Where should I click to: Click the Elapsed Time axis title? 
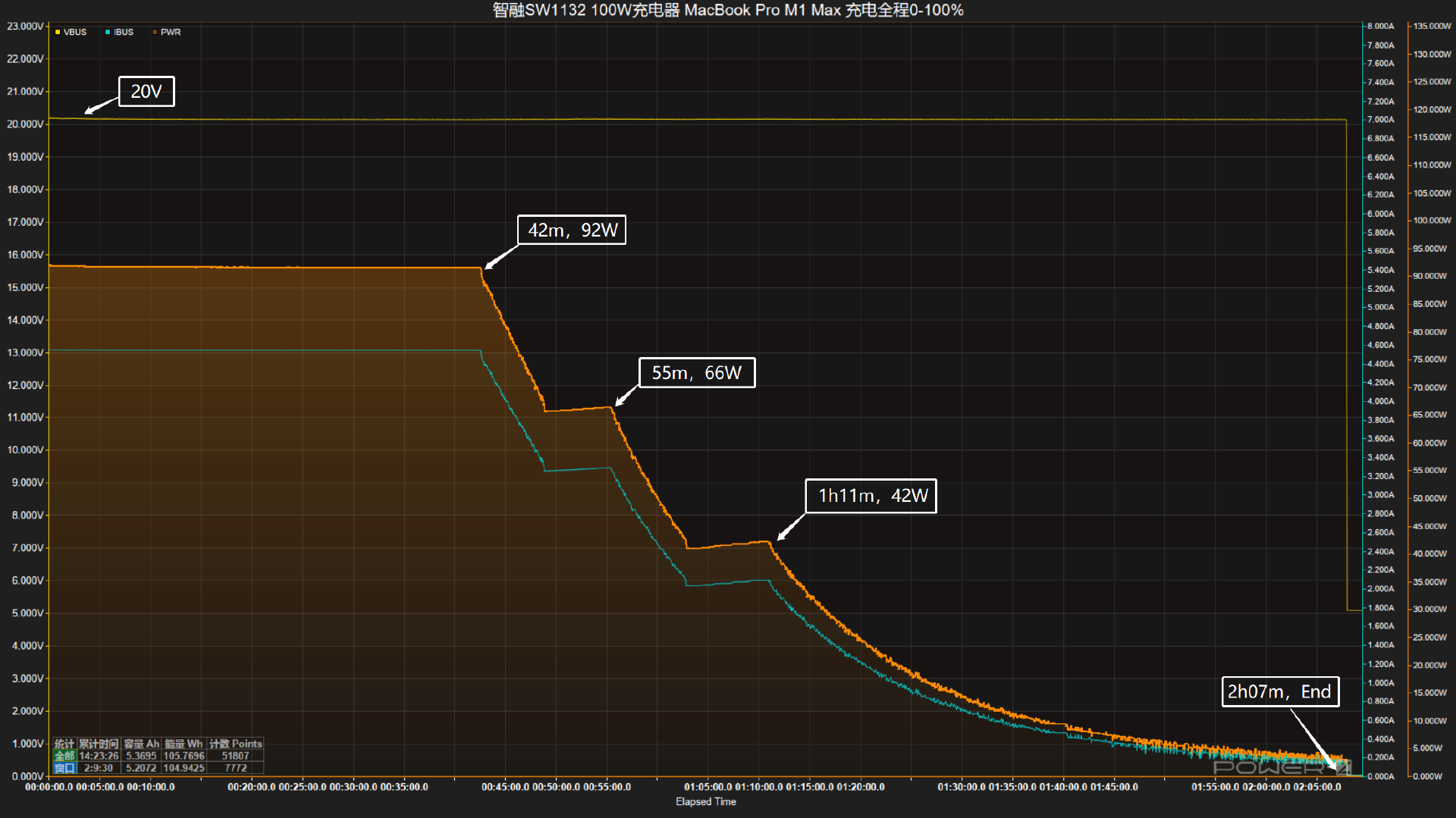(705, 802)
